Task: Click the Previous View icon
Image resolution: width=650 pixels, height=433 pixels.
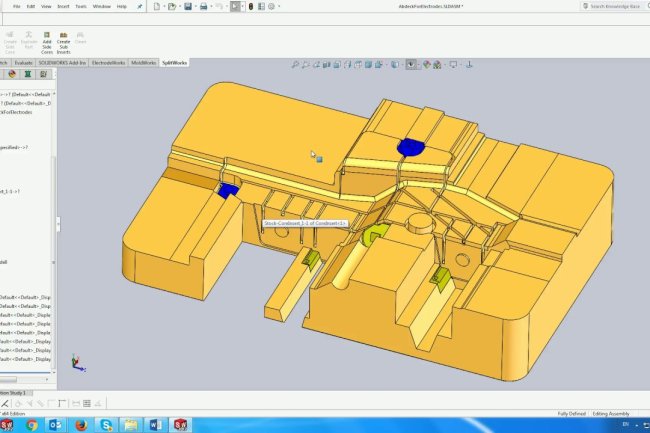Action: [316, 65]
